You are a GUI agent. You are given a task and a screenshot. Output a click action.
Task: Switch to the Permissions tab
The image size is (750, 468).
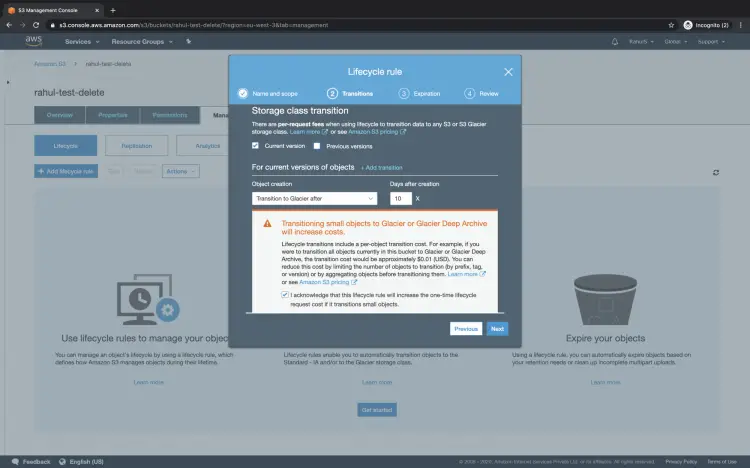point(170,115)
